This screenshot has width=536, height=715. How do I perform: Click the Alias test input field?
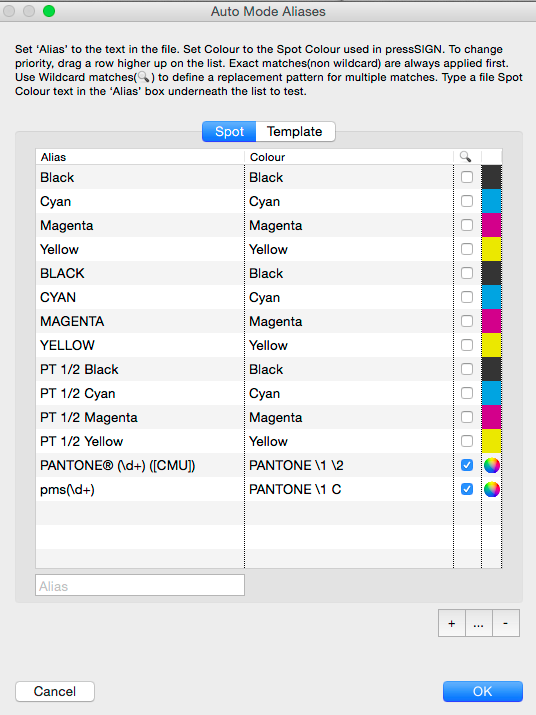[140, 585]
